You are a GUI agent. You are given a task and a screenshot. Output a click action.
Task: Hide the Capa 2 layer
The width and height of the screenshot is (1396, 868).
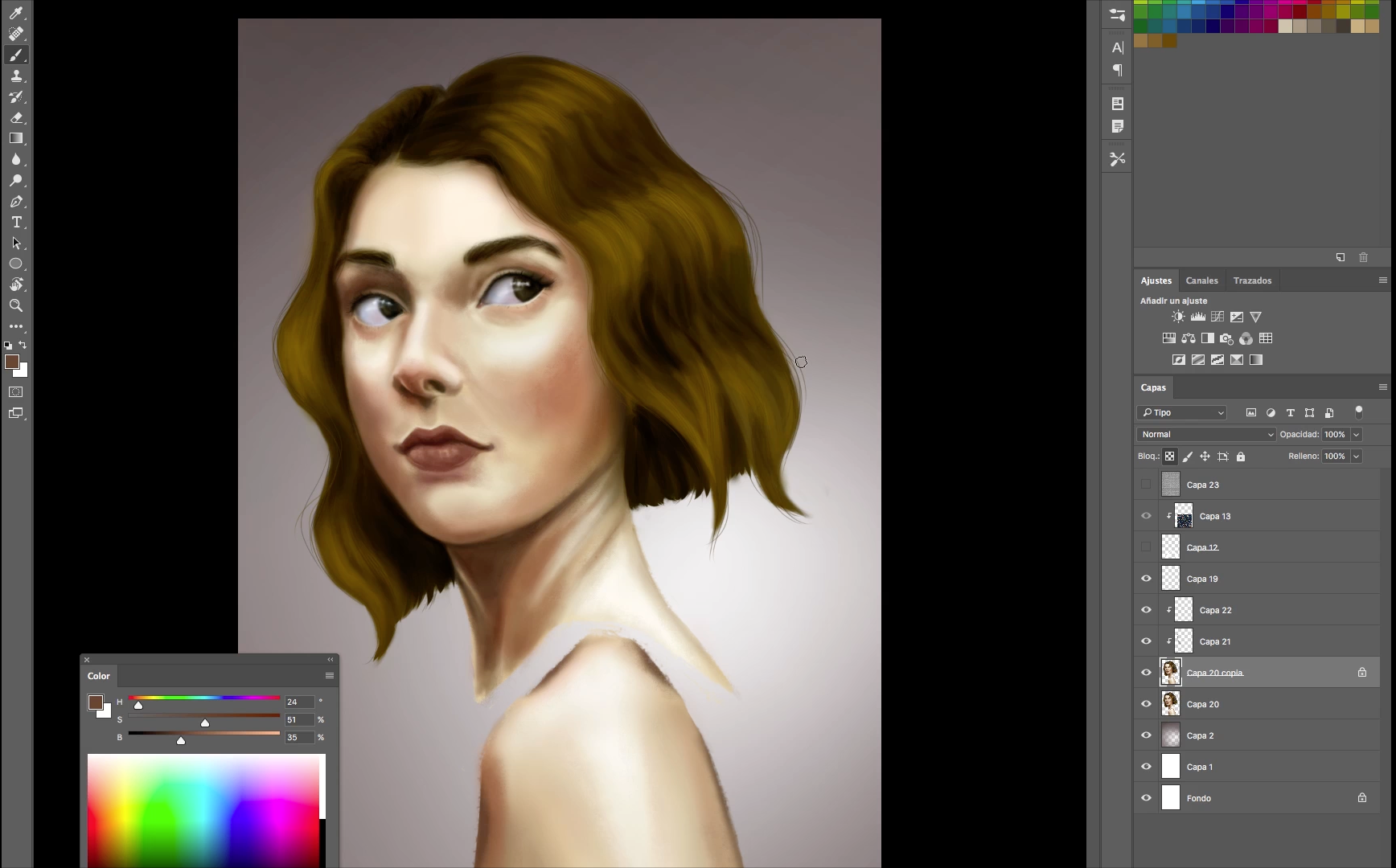[x=1146, y=735]
